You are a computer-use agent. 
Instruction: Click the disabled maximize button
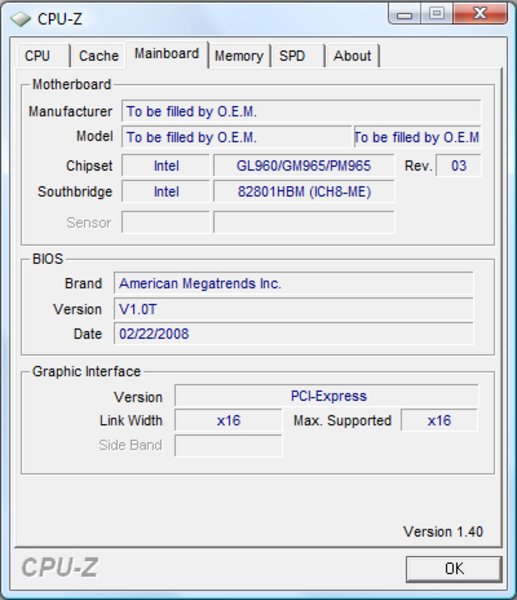click(x=437, y=14)
